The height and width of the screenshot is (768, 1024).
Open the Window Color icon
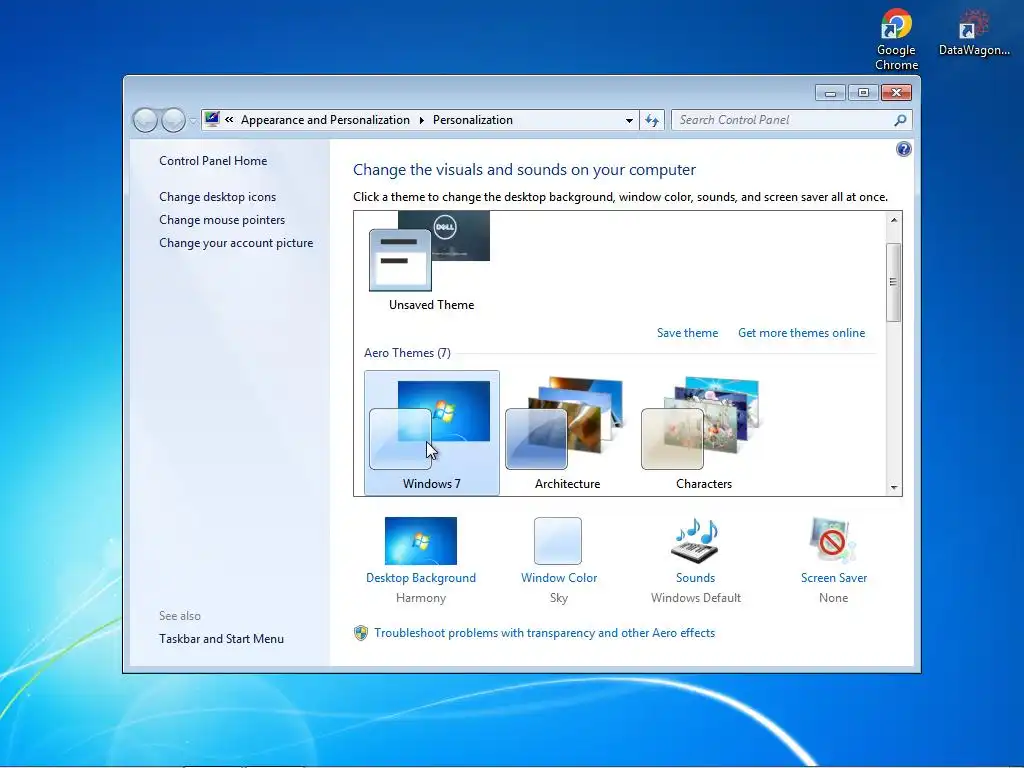(x=558, y=541)
